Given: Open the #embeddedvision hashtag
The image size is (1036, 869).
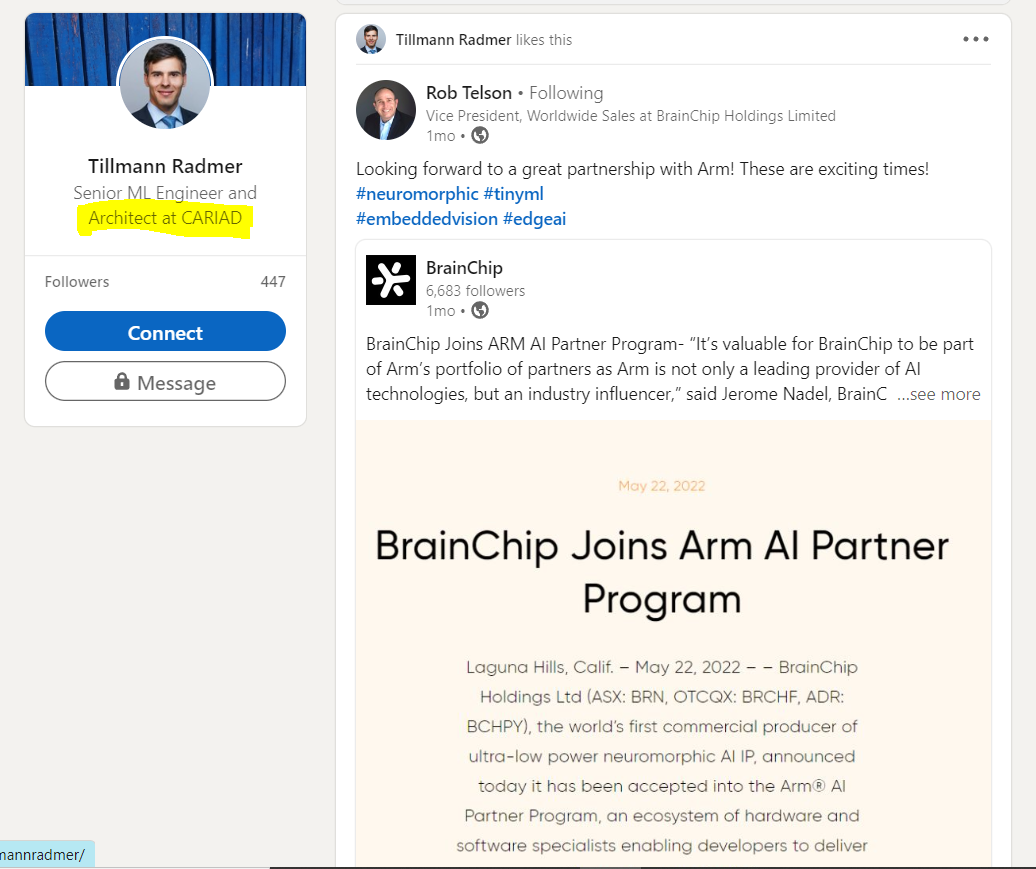Looking at the screenshot, I should tap(426, 218).
